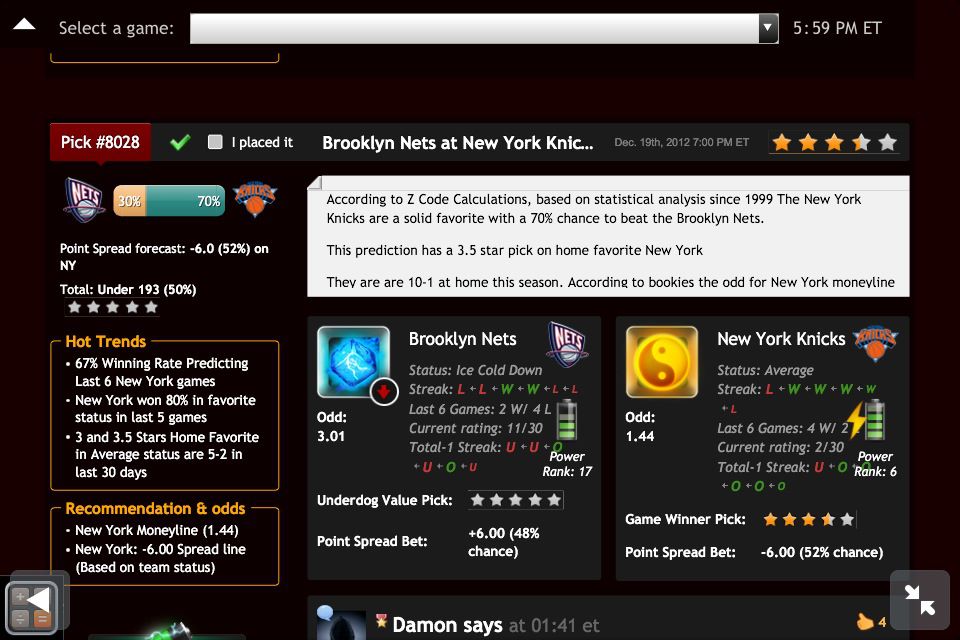
Task: Click 'Current rating: 2/30' text
Action: [x=781, y=447]
